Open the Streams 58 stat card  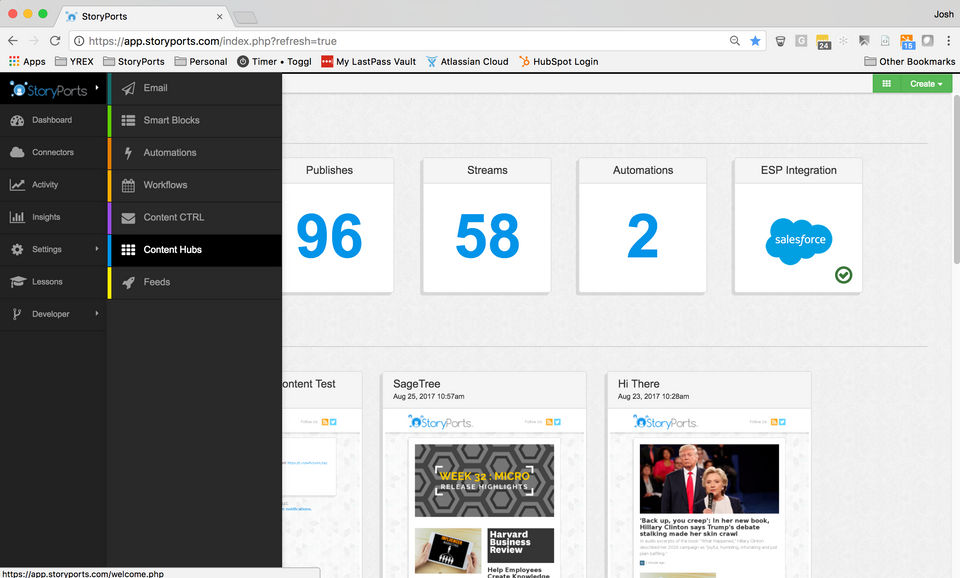pyautogui.click(x=487, y=225)
